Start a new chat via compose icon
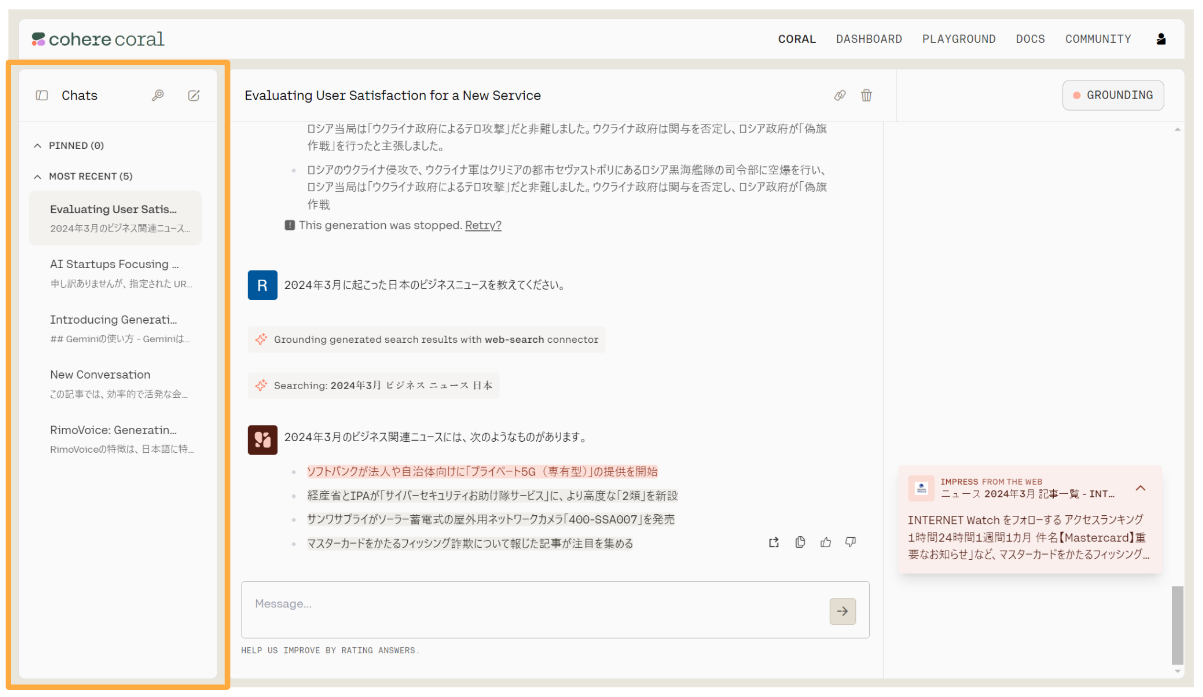The height and width of the screenshot is (697, 1203). click(194, 95)
